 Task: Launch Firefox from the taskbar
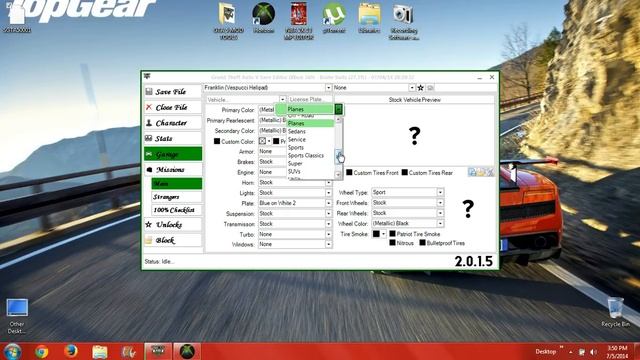71,351
